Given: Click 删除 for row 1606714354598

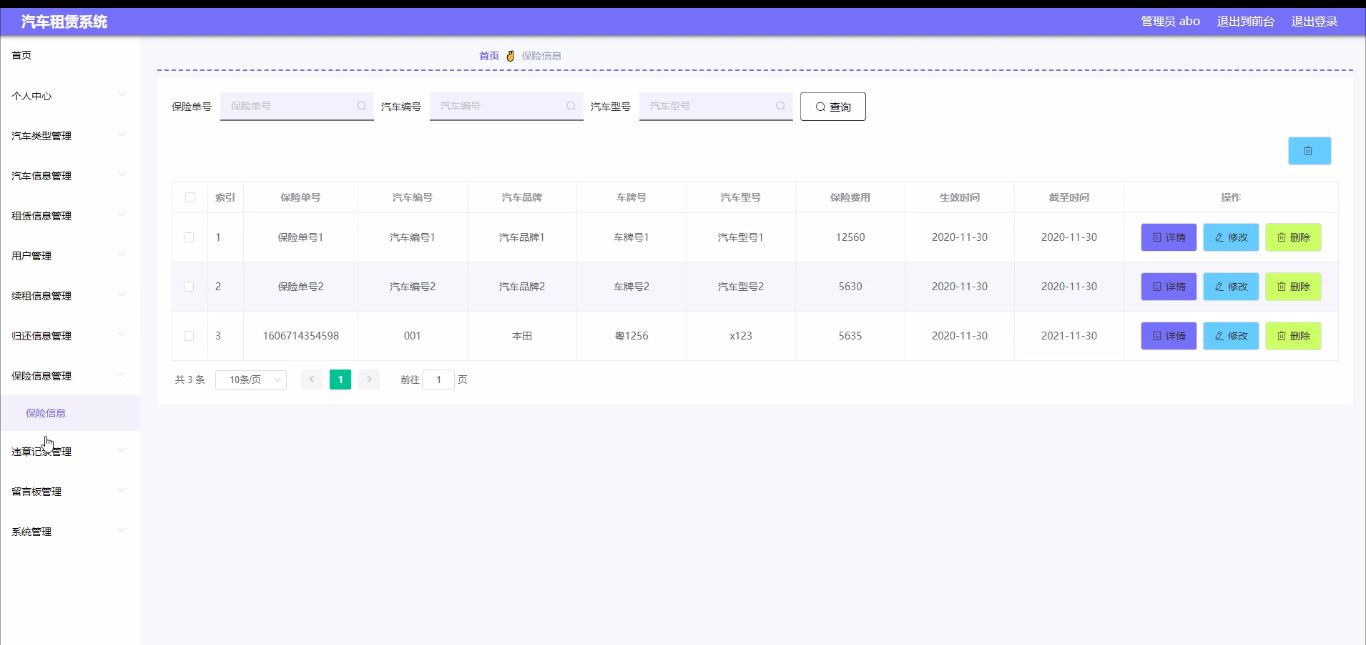Looking at the screenshot, I should point(1293,336).
